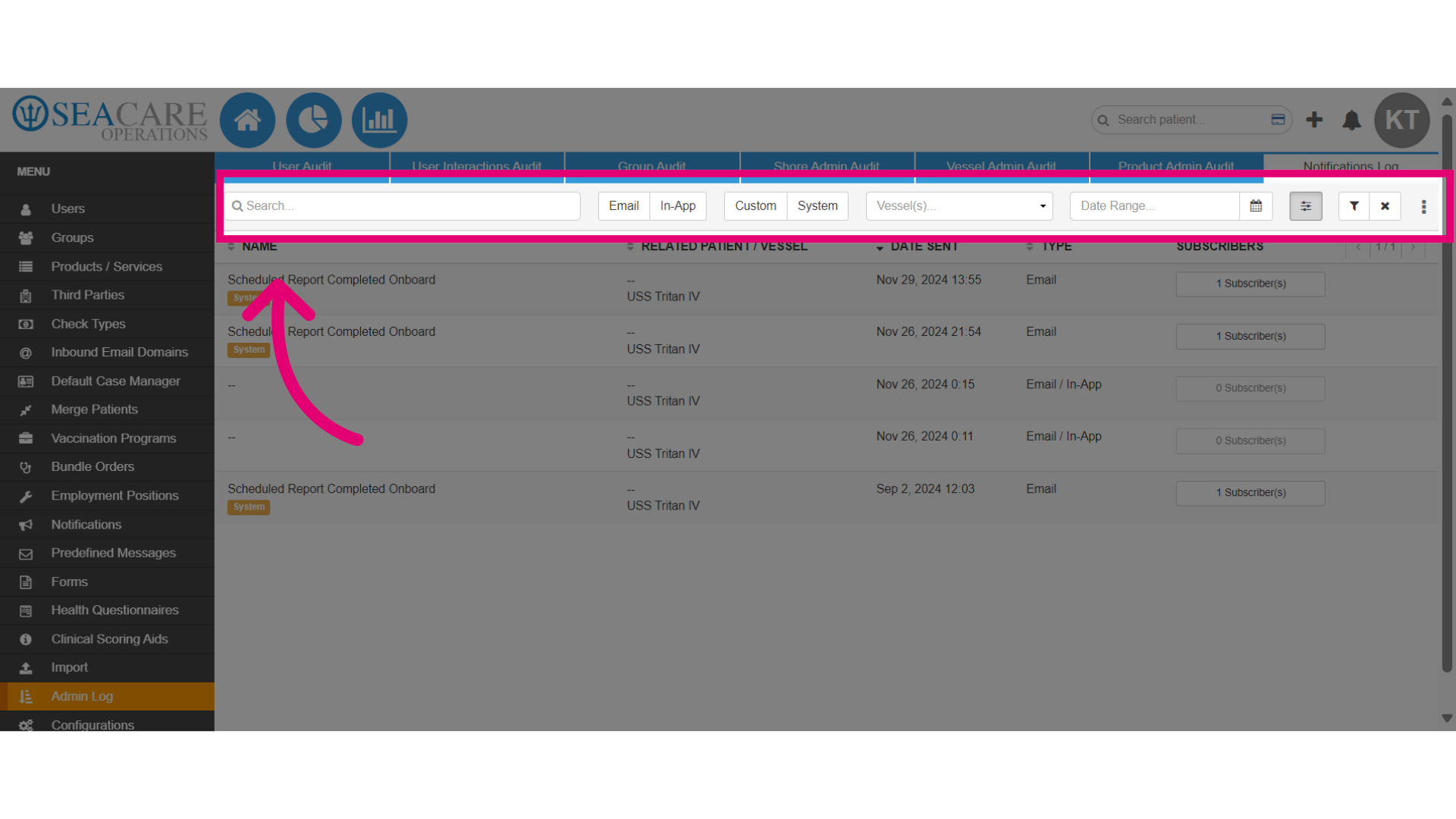1456x819 pixels.
Task: Switch to User Interactions Audit tab
Action: pyautogui.click(x=477, y=166)
